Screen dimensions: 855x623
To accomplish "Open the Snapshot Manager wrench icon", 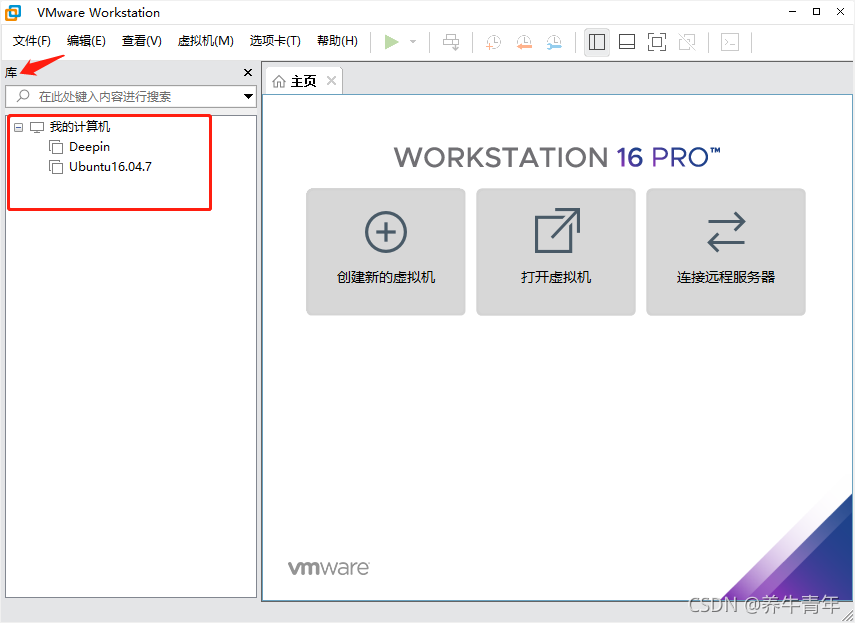I will 554,42.
